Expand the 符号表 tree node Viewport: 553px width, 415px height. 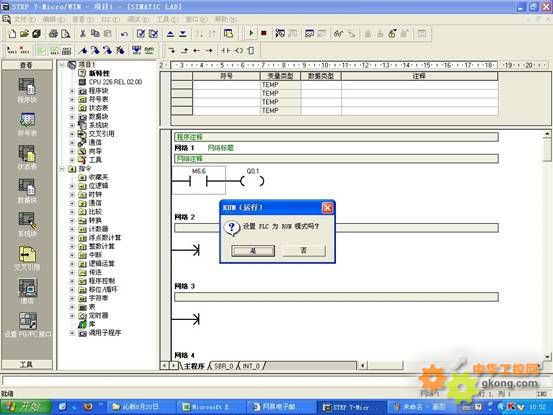(72, 99)
